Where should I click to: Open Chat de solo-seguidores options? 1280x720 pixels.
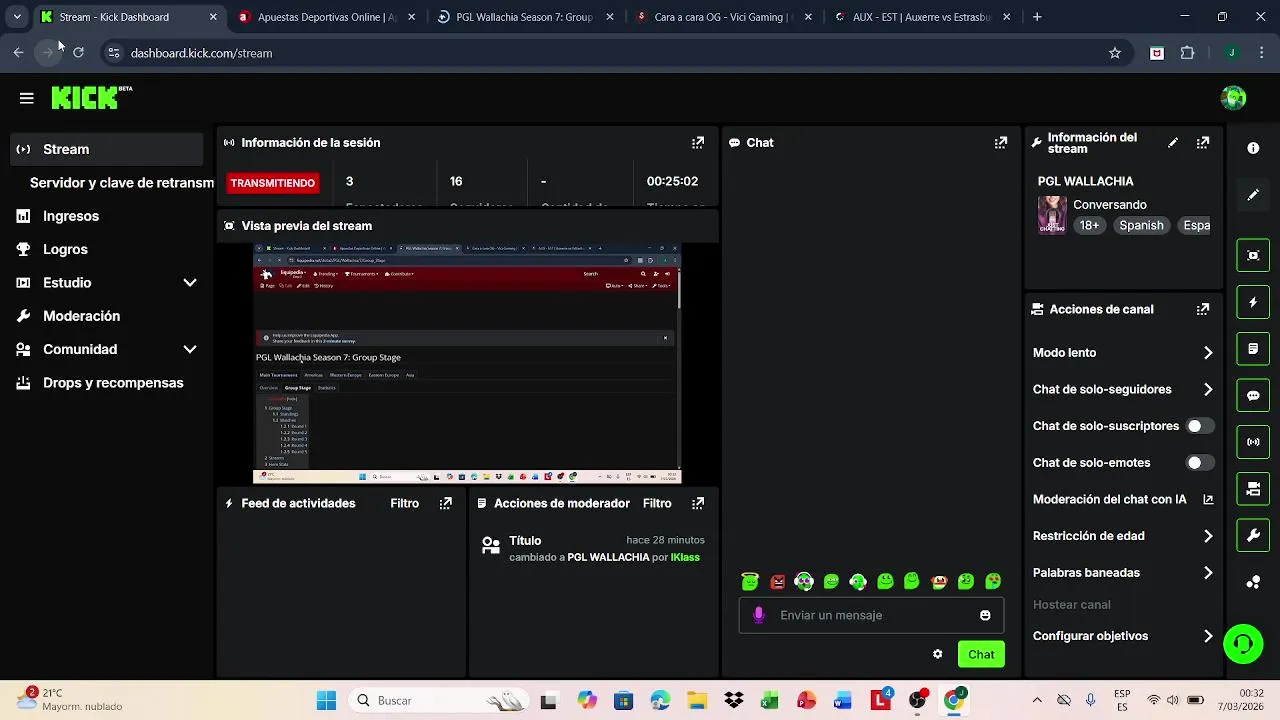(1122, 390)
